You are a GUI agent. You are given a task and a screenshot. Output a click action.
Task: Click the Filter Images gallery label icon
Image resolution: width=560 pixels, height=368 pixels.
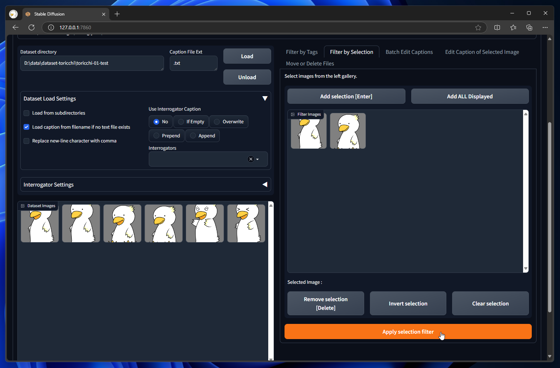(293, 115)
